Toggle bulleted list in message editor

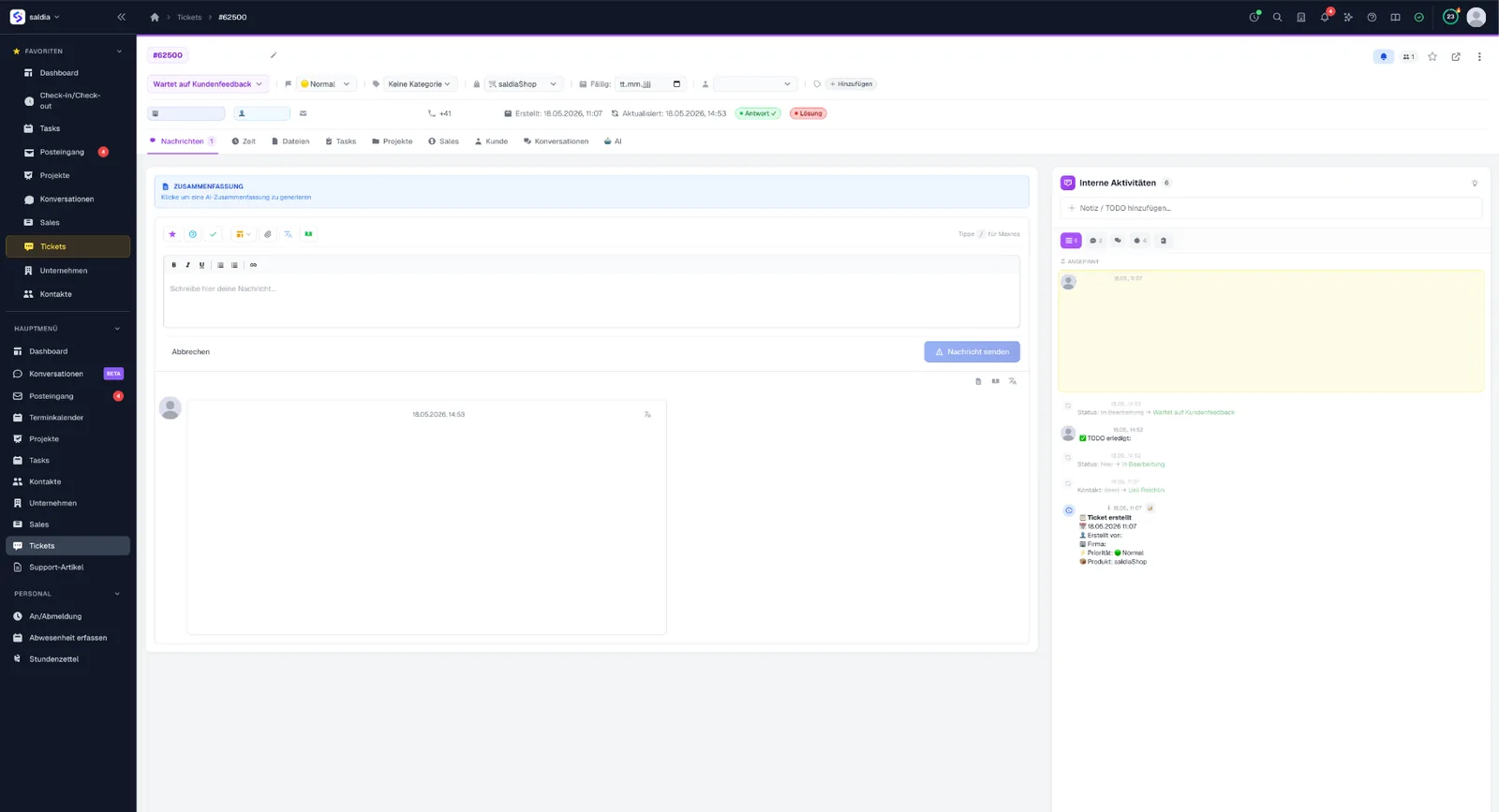(x=221, y=265)
